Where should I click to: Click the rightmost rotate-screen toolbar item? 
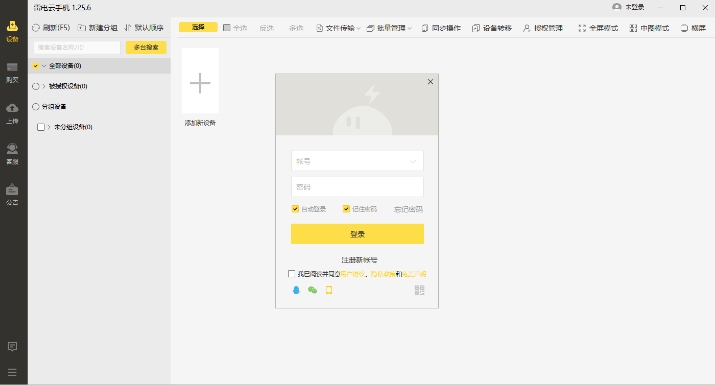point(693,28)
